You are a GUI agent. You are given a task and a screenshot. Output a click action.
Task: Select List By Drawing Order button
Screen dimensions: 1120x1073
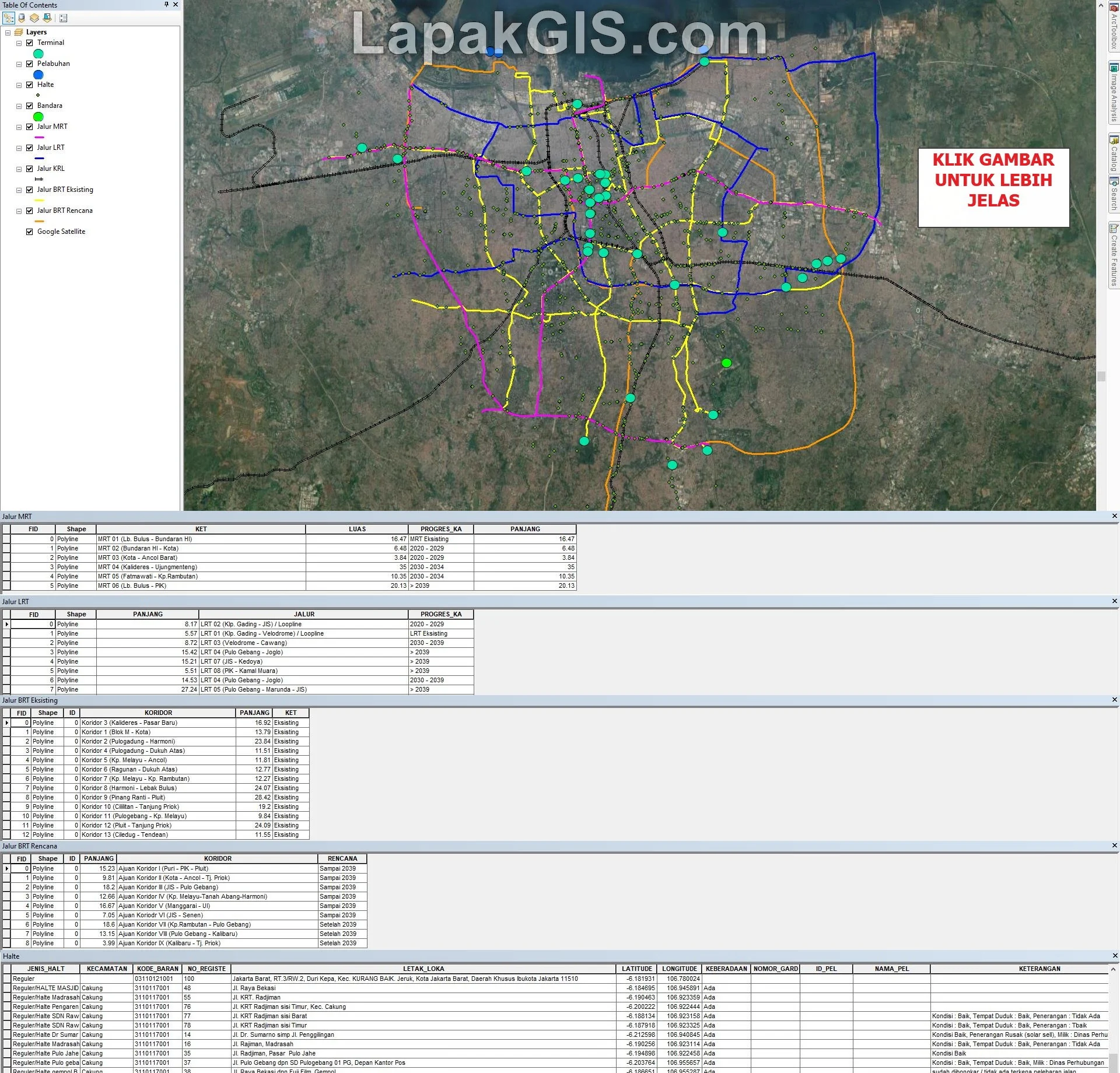coord(9,18)
